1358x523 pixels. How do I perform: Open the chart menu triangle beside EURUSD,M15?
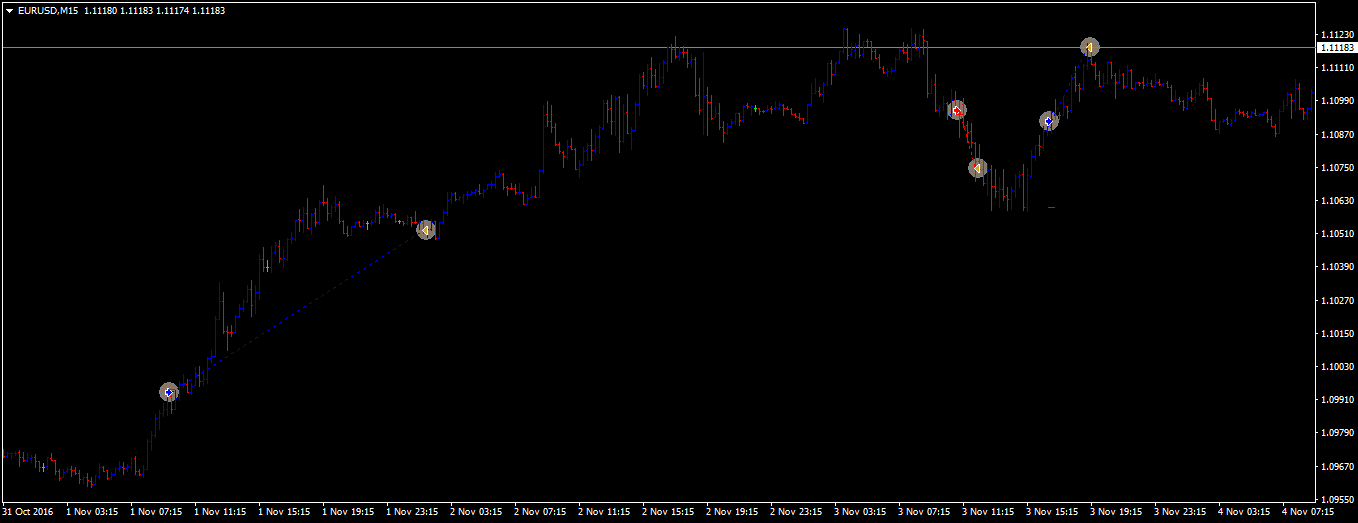click(9, 10)
